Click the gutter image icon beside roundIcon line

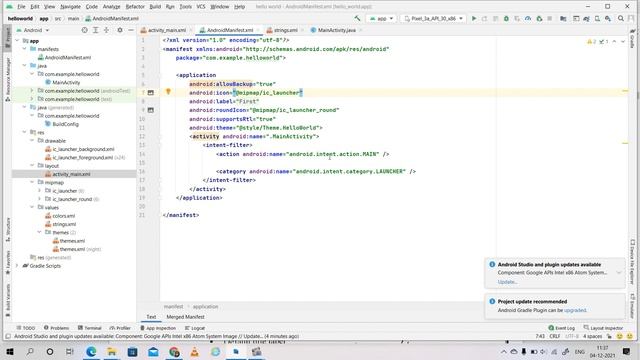point(151,110)
